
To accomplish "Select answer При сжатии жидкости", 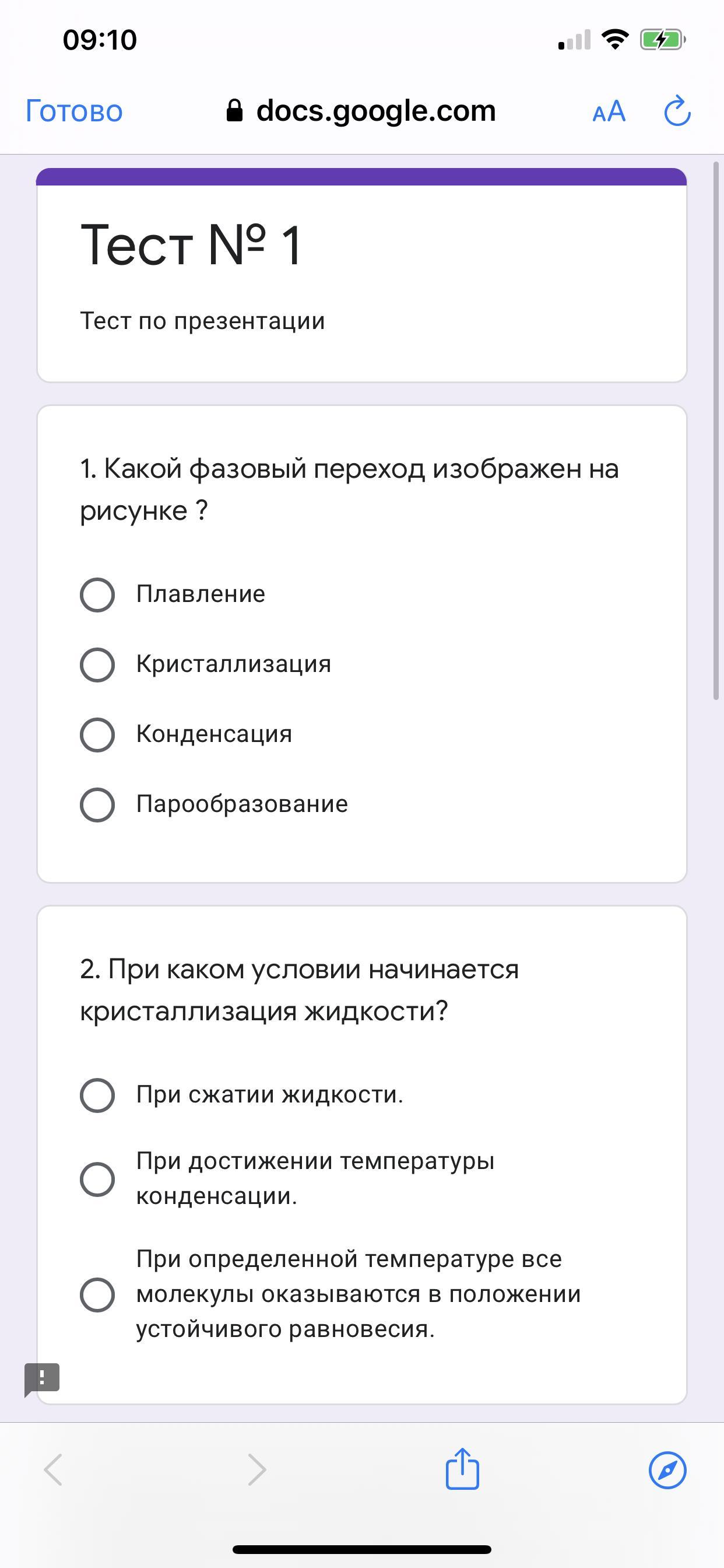I will 97,1095.
